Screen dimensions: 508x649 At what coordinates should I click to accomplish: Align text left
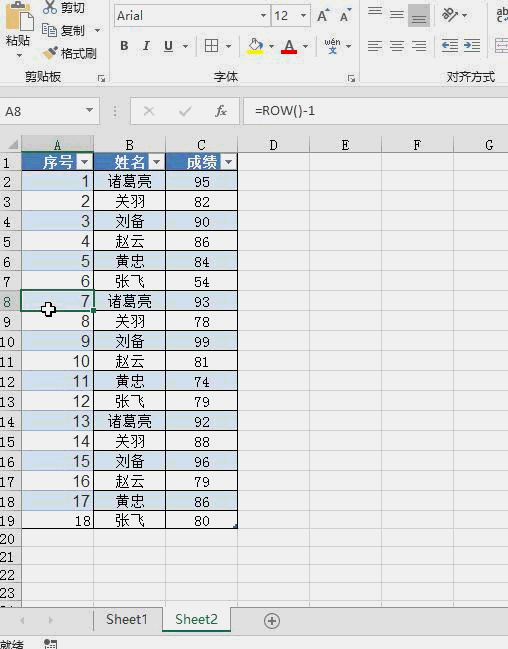pyautogui.click(x=375, y=46)
